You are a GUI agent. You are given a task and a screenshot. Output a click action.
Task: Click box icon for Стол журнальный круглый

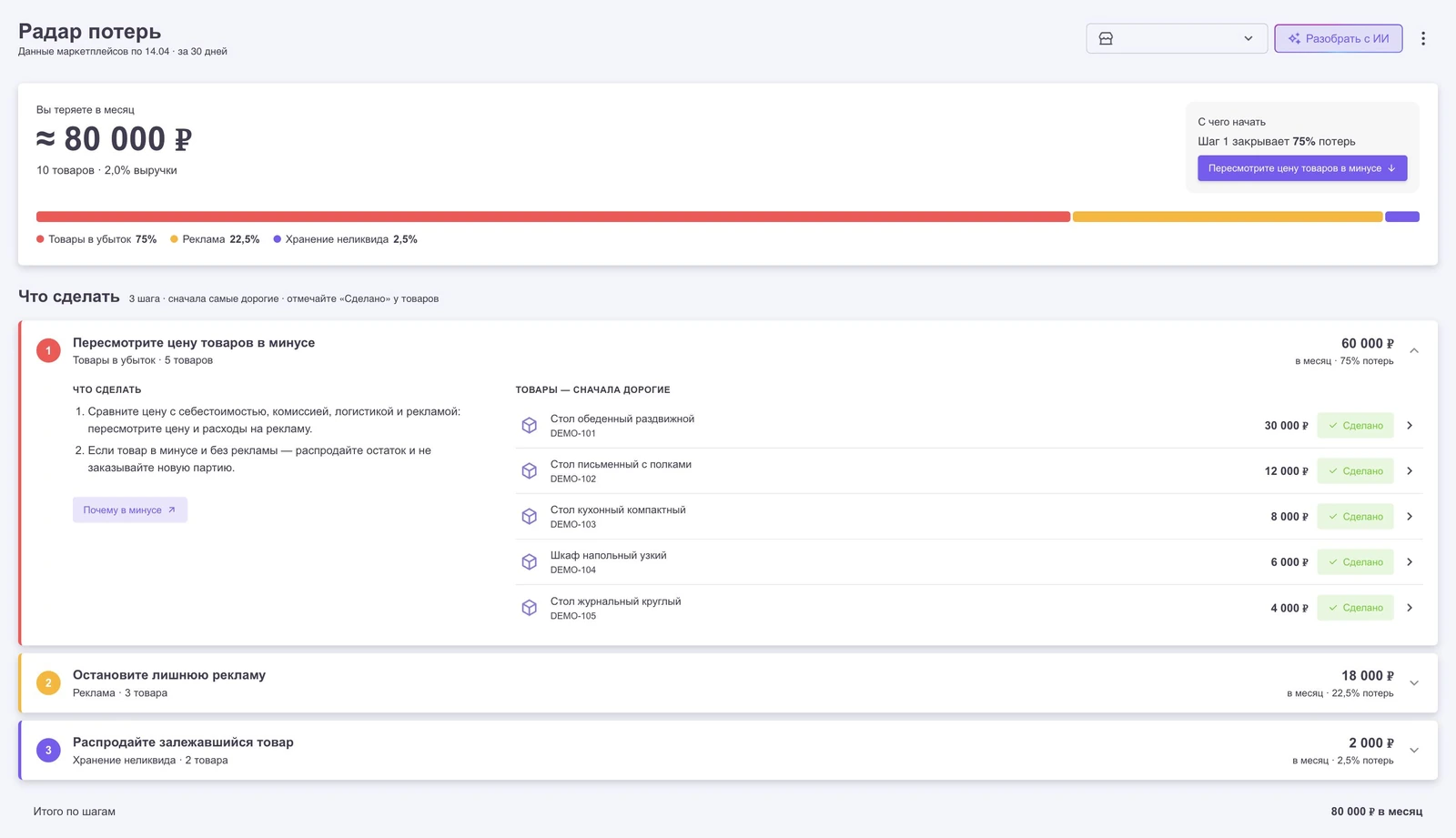tap(529, 608)
